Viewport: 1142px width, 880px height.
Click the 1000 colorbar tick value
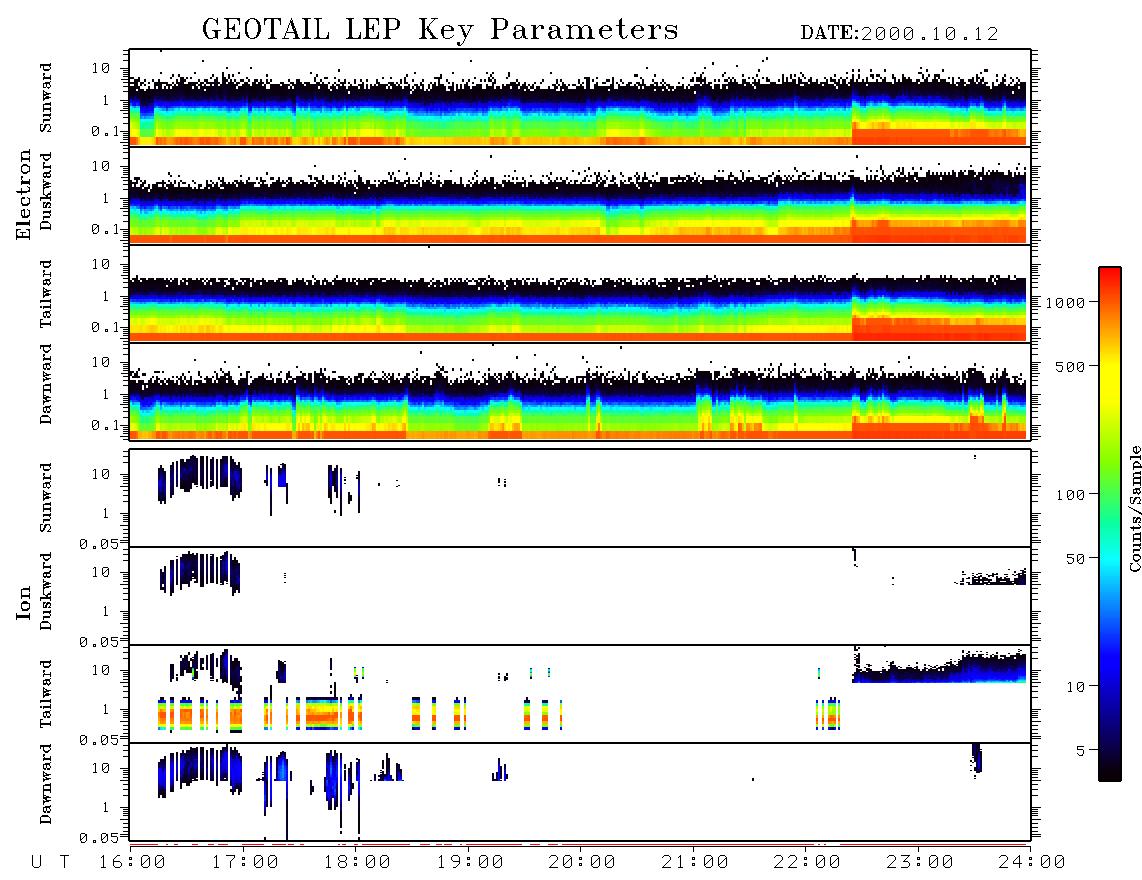[1066, 302]
